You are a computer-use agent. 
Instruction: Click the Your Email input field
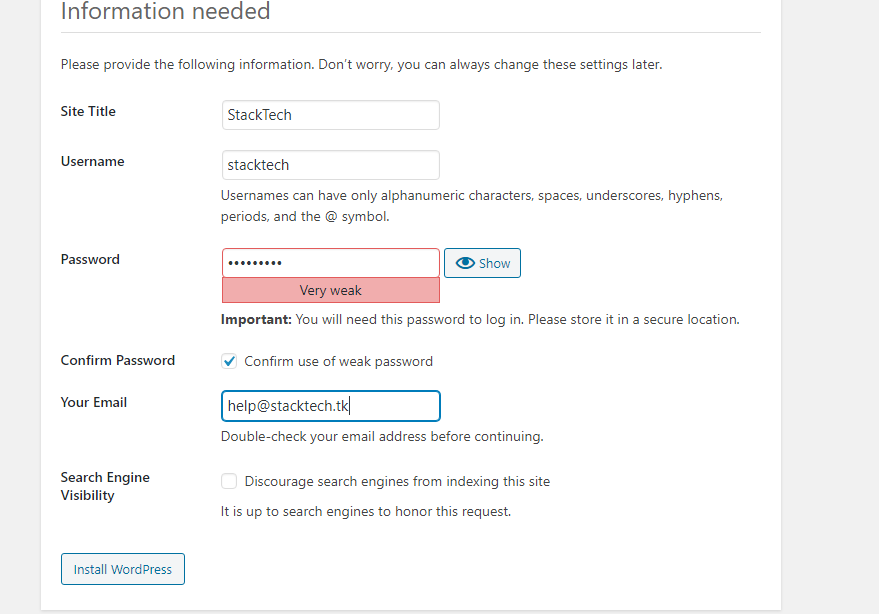(330, 406)
